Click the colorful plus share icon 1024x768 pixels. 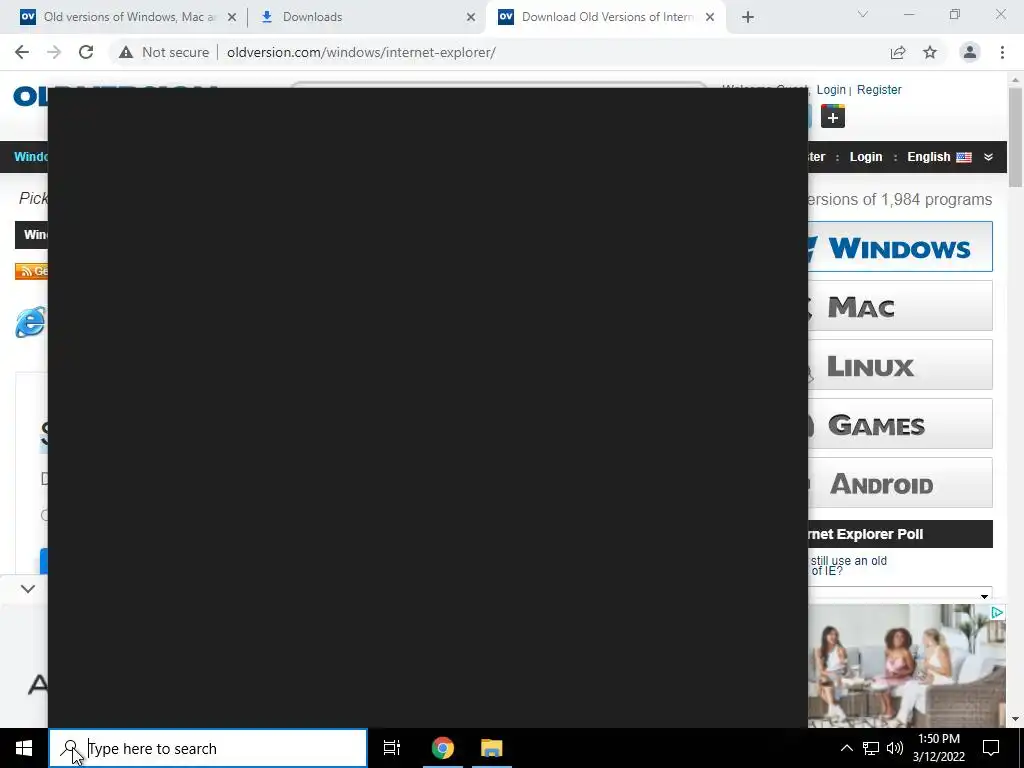click(833, 116)
